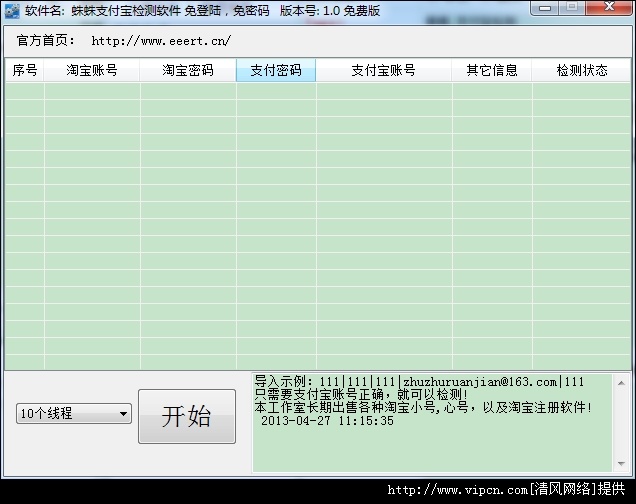Select the highlighted 支付密码 column header
The height and width of the screenshot is (504, 636).
276,70
